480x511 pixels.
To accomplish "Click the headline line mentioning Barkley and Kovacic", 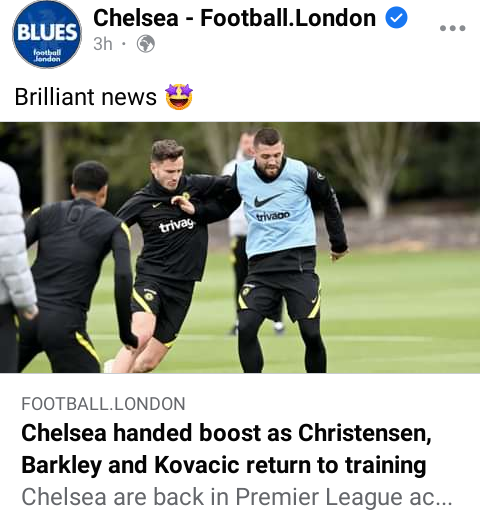I will [x=224, y=465].
